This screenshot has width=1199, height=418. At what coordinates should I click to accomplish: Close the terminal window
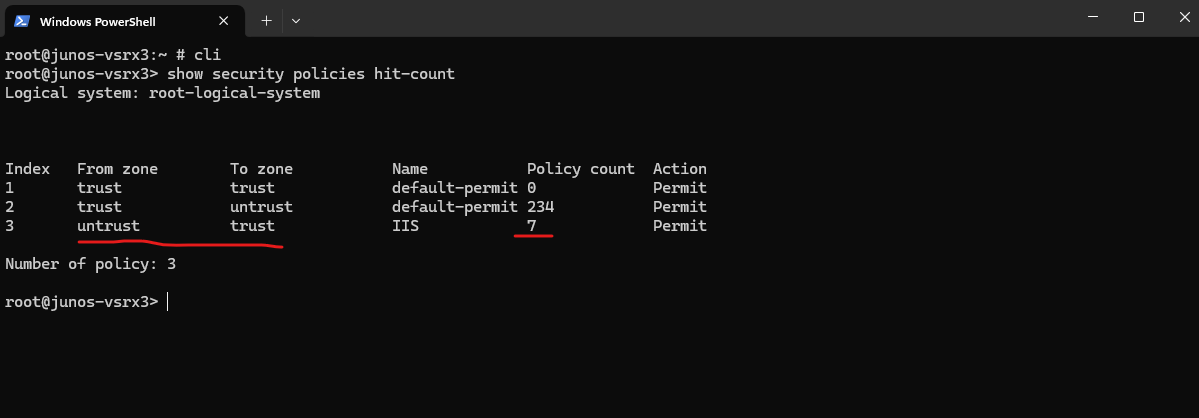[x=1180, y=17]
